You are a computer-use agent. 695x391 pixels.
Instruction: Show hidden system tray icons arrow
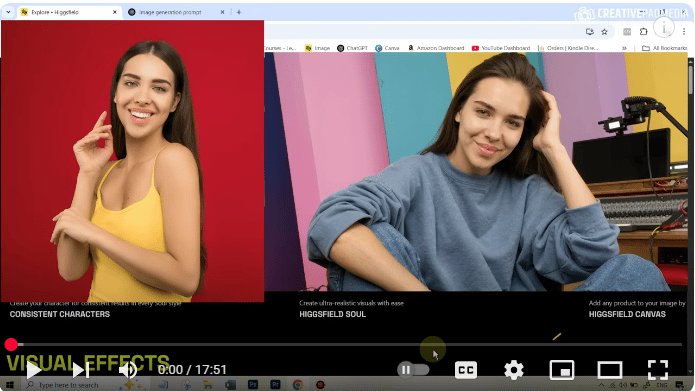(601, 385)
